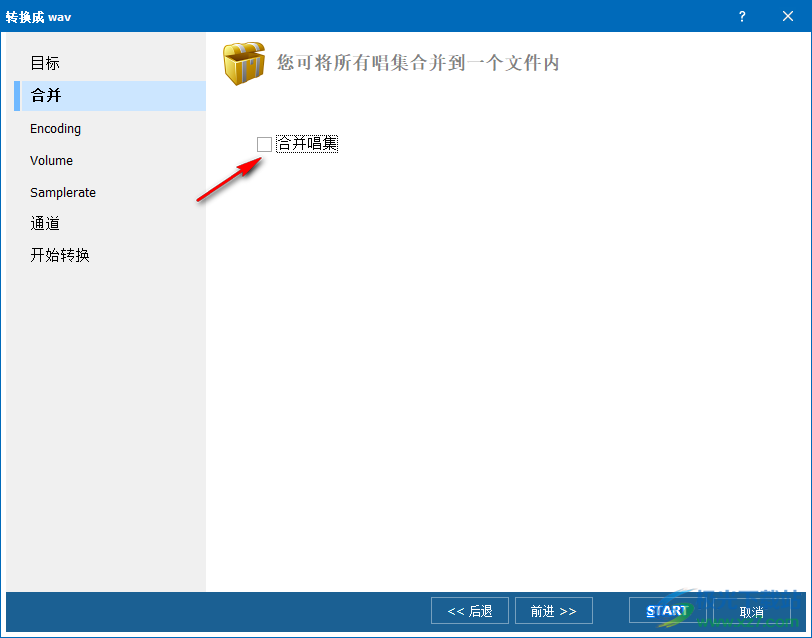The width and height of the screenshot is (812, 638).
Task: Click the treasure chest merge icon
Action: (244, 63)
